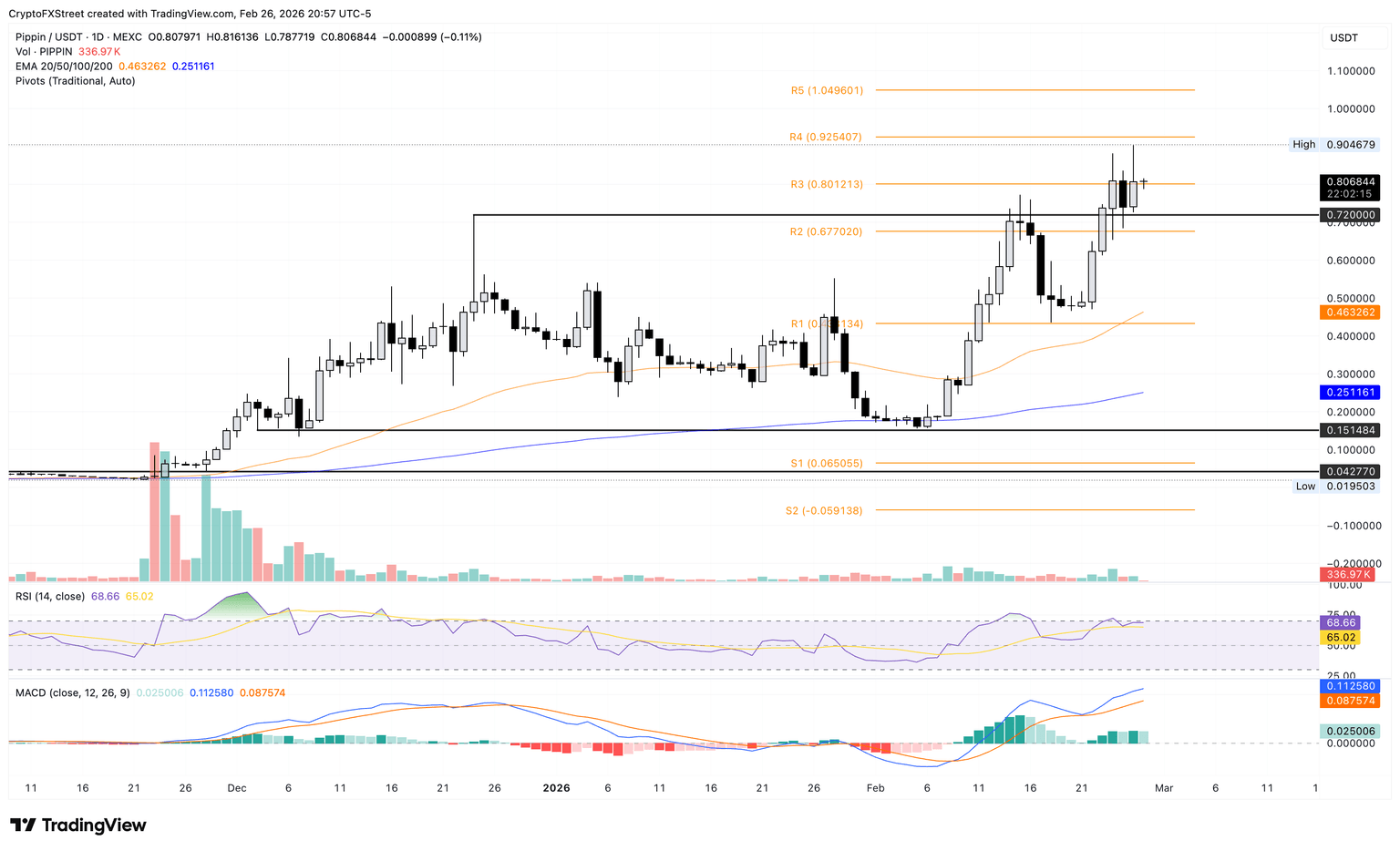This screenshot has width=1400, height=851.
Task: Click the R5 (1.049601) pivot label
Action: click(x=826, y=91)
